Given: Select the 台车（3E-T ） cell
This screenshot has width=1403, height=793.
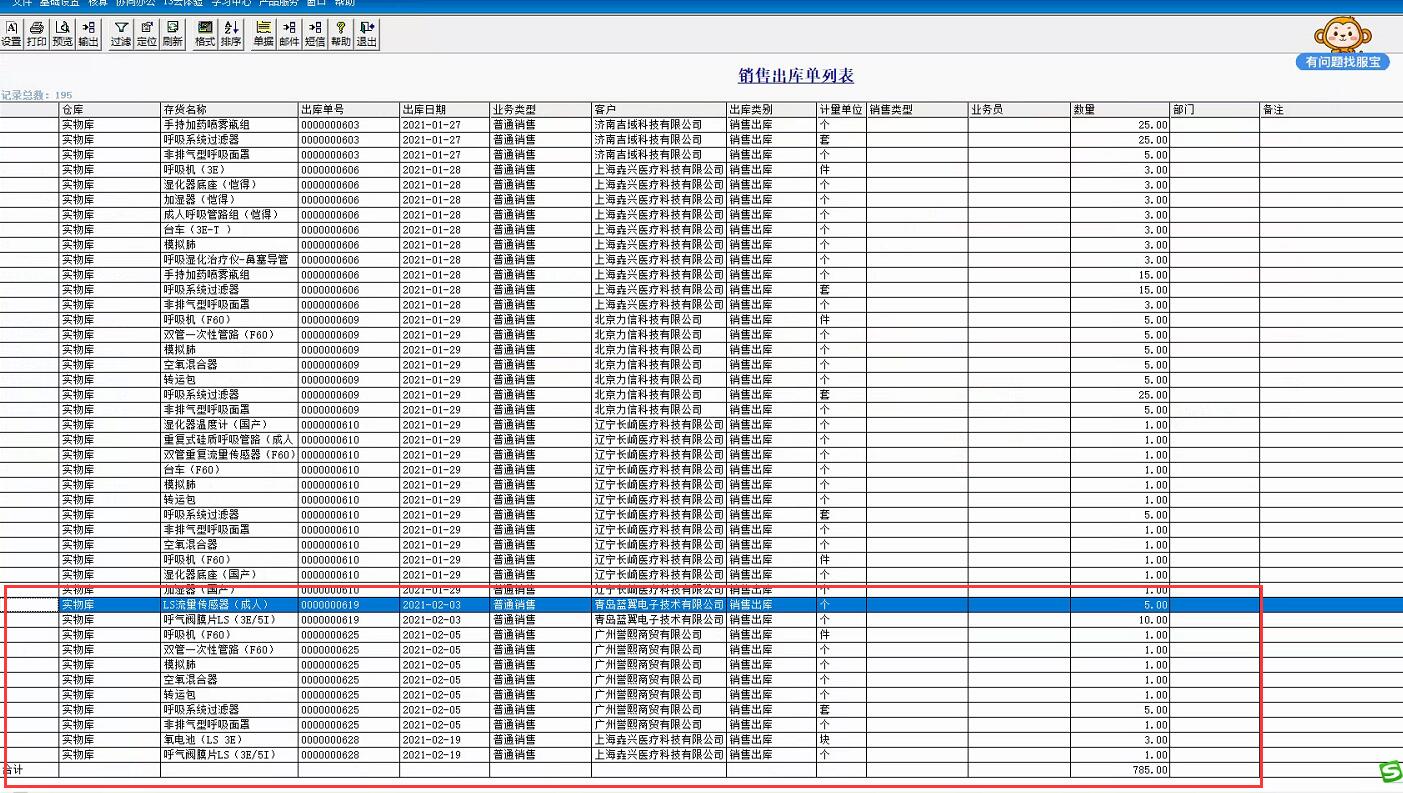Looking at the screenshot, I should [229, 230].
